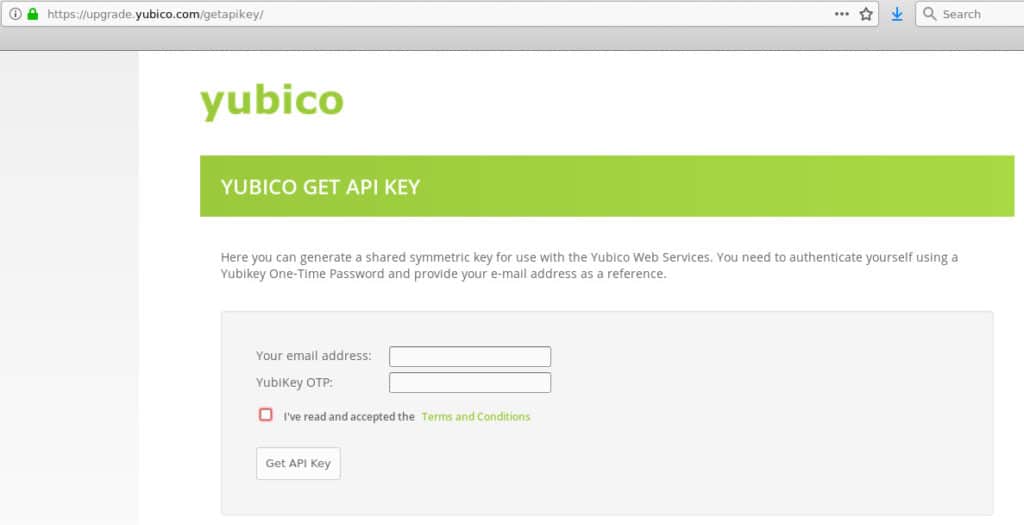Click the green yubico logo
The image size is (1024, 525).
[x=272, y=102]
